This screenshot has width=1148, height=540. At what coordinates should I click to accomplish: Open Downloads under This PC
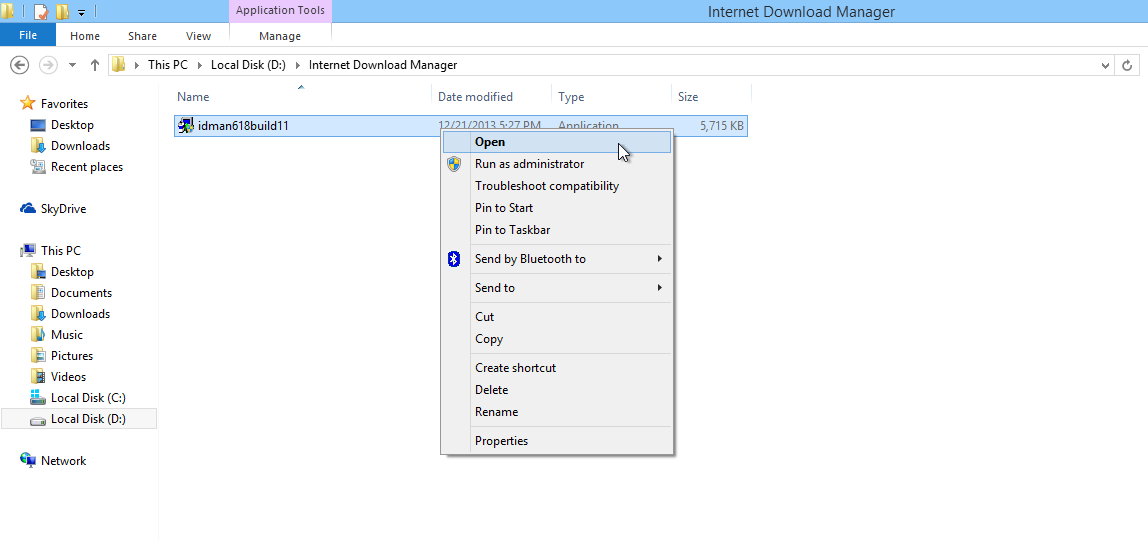coord(81,314)
